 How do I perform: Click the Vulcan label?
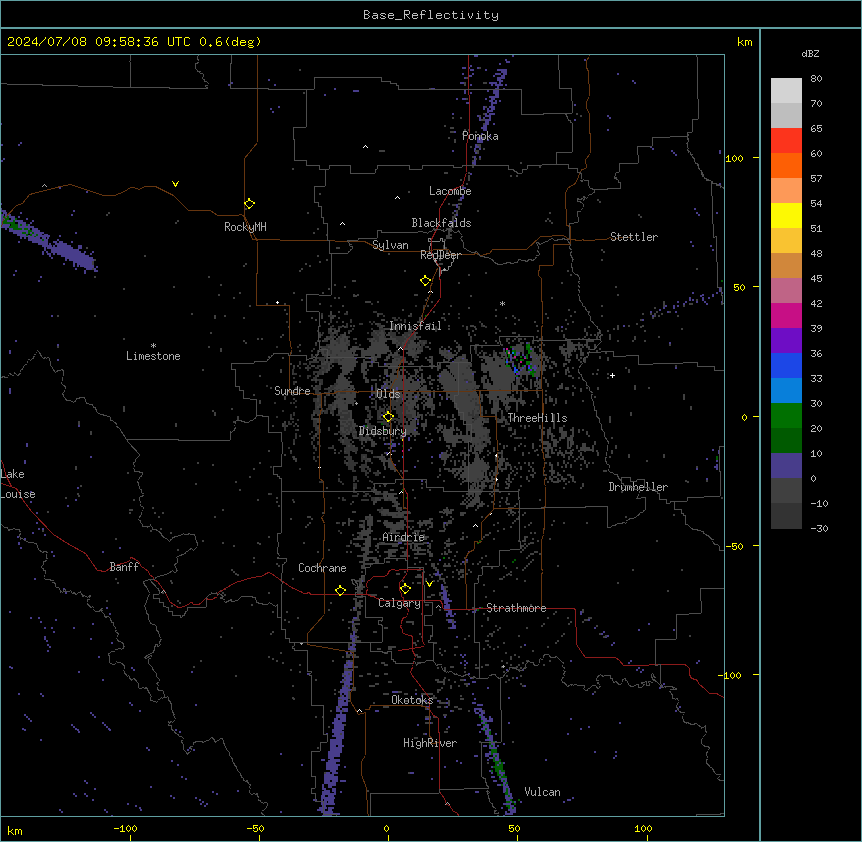[x=543, y=792]
